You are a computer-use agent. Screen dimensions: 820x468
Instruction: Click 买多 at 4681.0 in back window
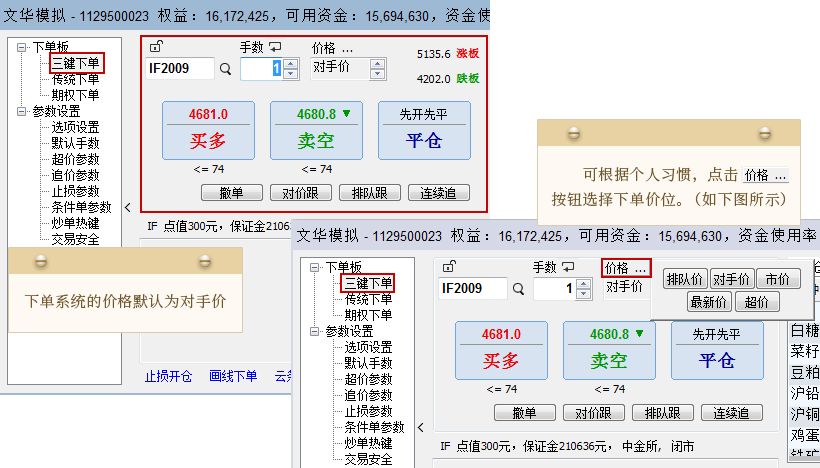(x=208, y=131)
